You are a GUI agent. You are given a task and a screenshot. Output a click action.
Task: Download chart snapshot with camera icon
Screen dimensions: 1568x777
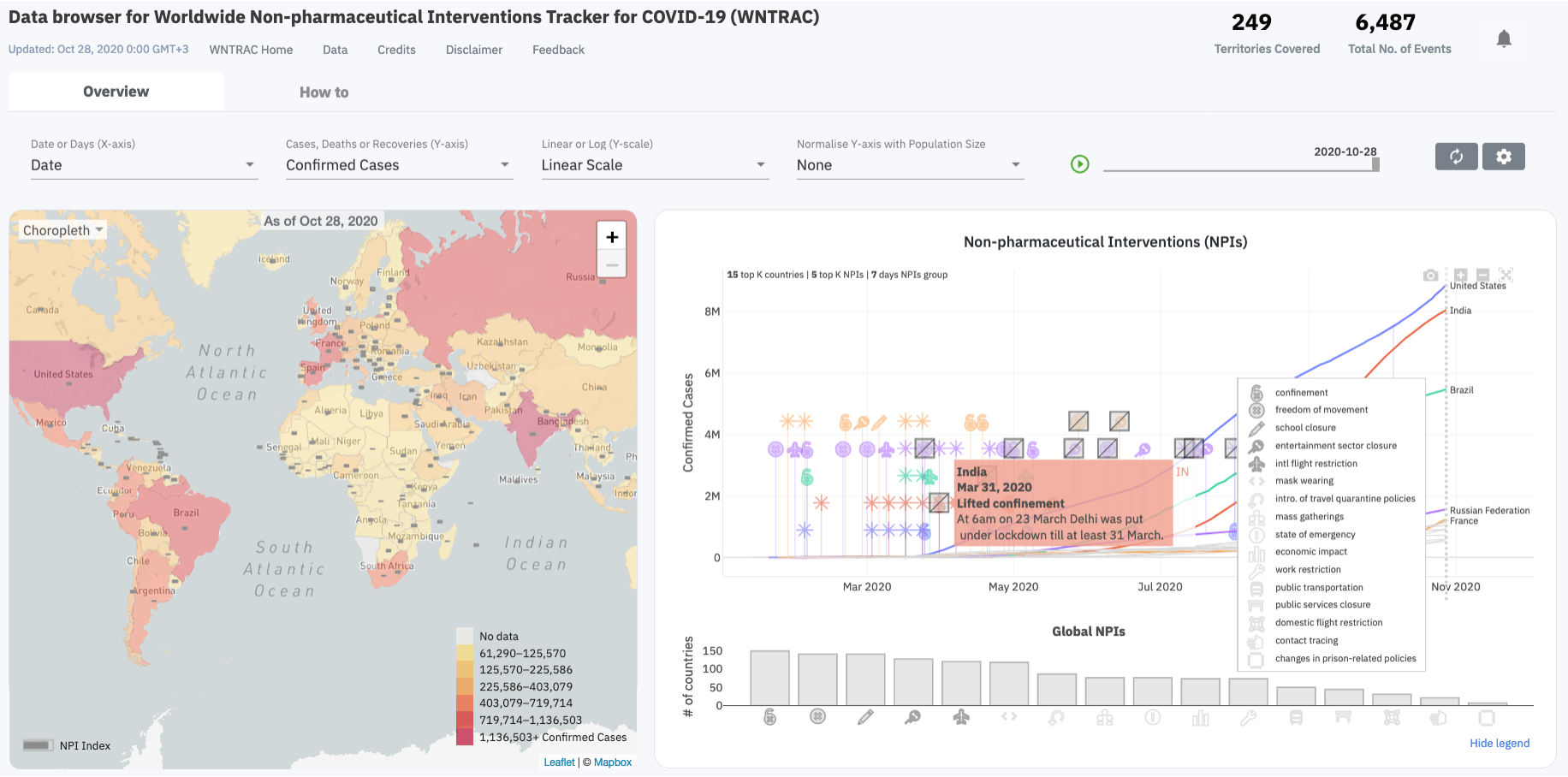click(1430, 275)
